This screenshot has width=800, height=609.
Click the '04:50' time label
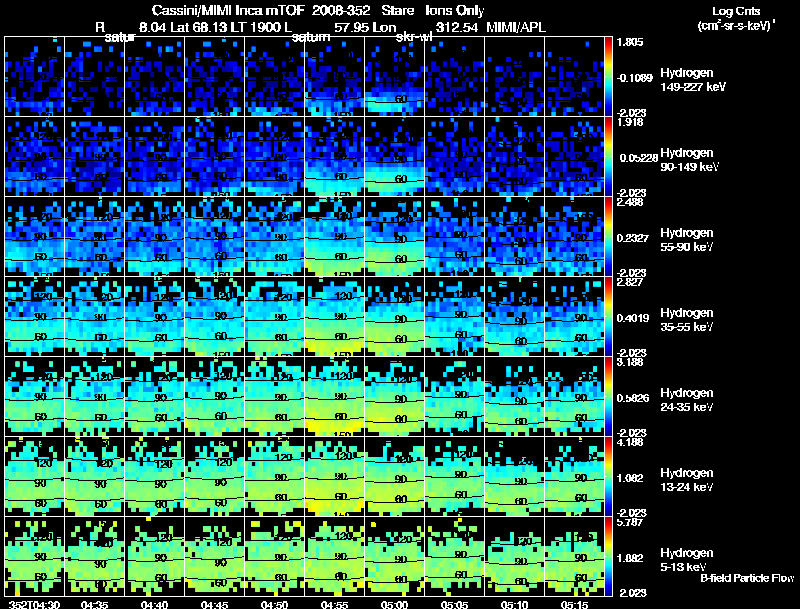pos(274,604)
